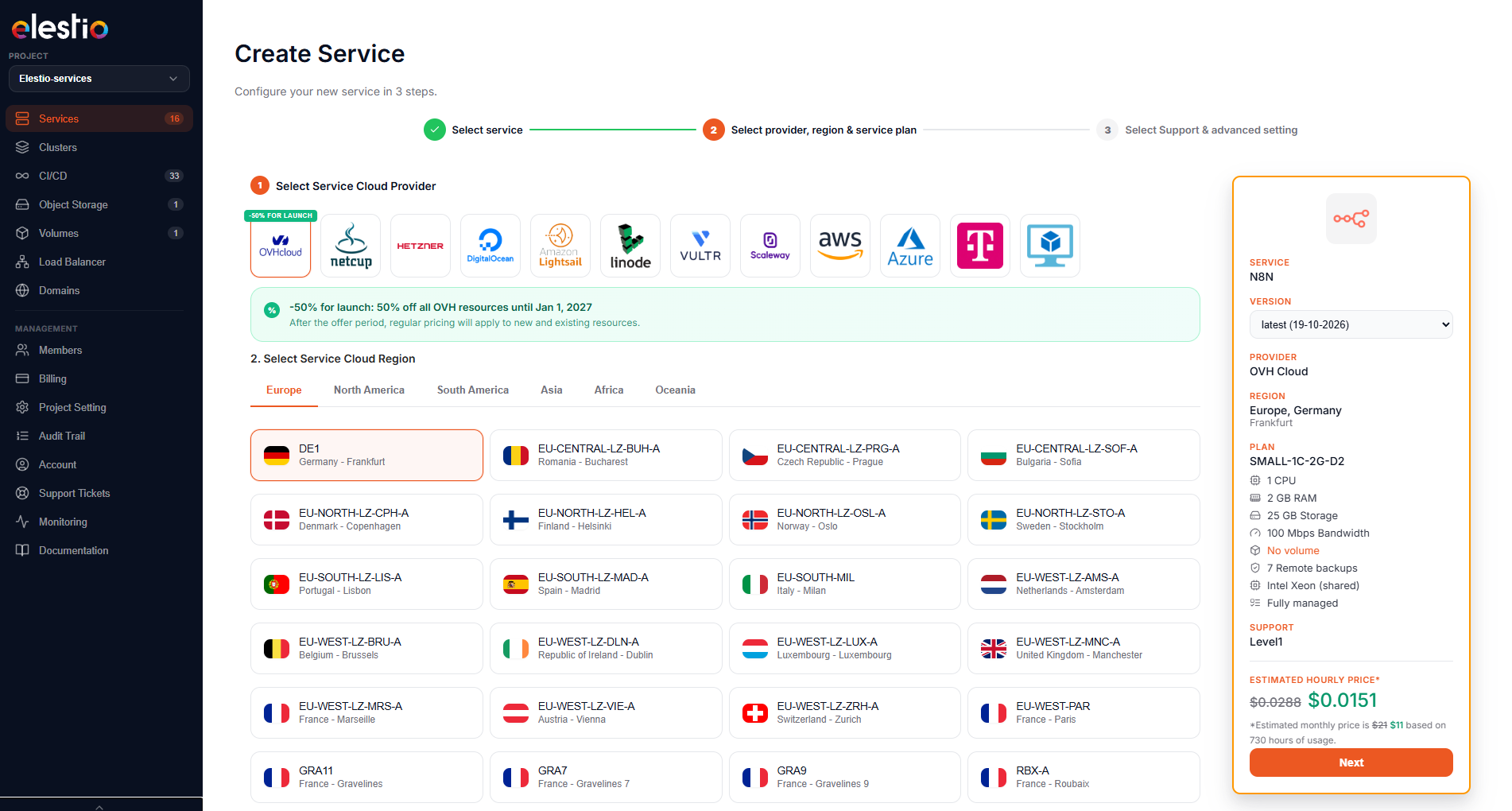Image resolution: width=1512 pixels, height=811 pixels.
Task: Select the magenta T-Systems provider
Action: [x=980, y=246]
